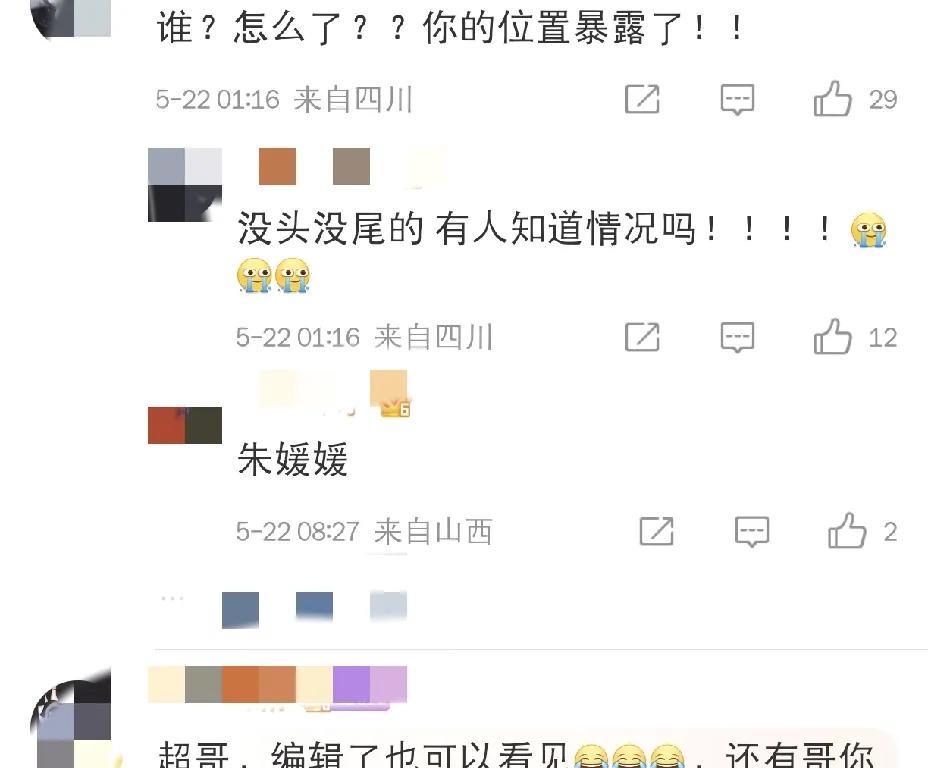
Task: Open avatar of 超哥 comment author
Action: tap(71, 719)
